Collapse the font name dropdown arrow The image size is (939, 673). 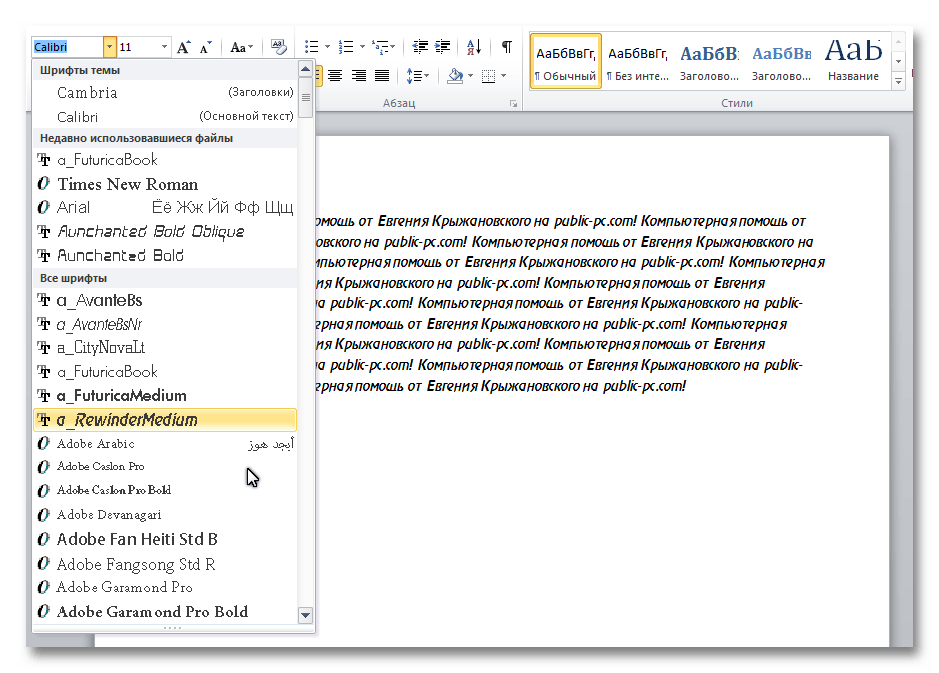[109, 47]
